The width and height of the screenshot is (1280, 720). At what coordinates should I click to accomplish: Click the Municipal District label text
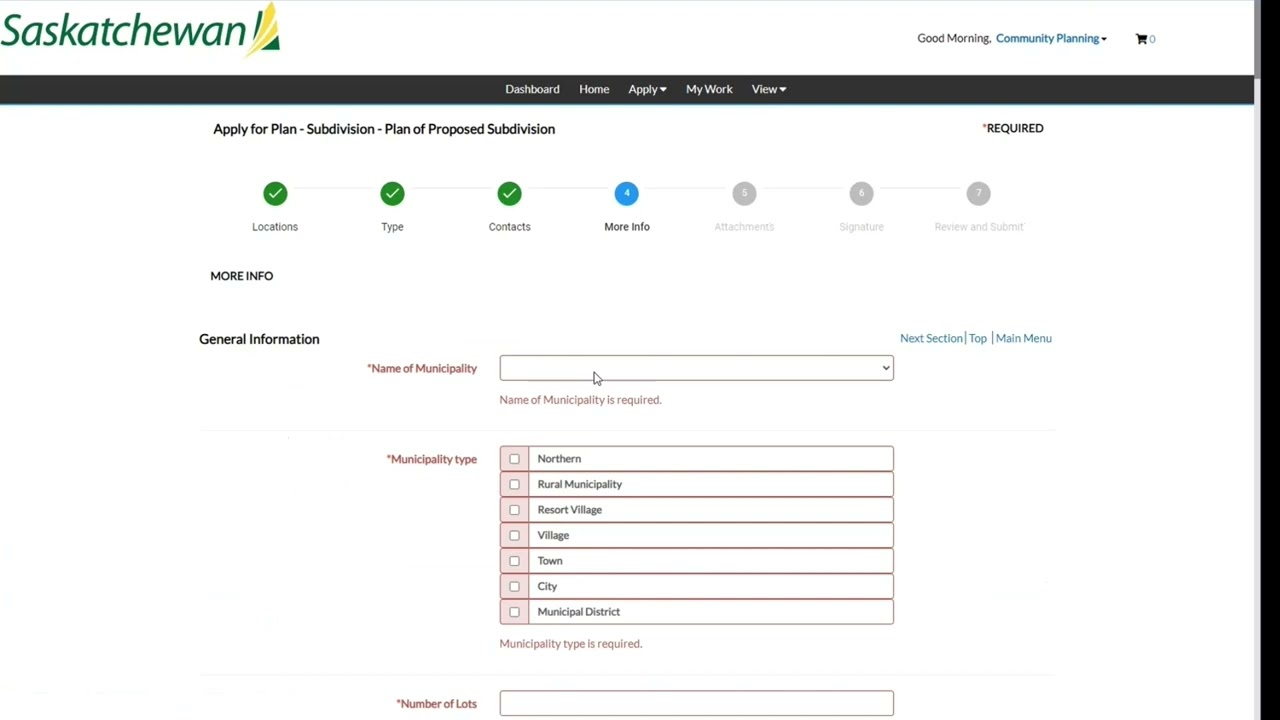click(579, 612)
